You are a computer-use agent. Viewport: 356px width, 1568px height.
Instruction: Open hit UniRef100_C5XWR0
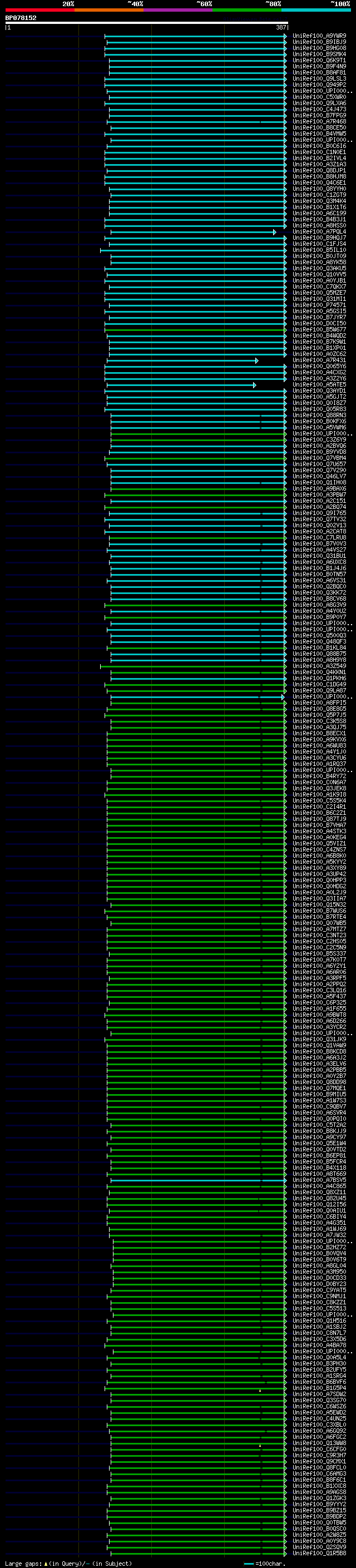[319, 97]
